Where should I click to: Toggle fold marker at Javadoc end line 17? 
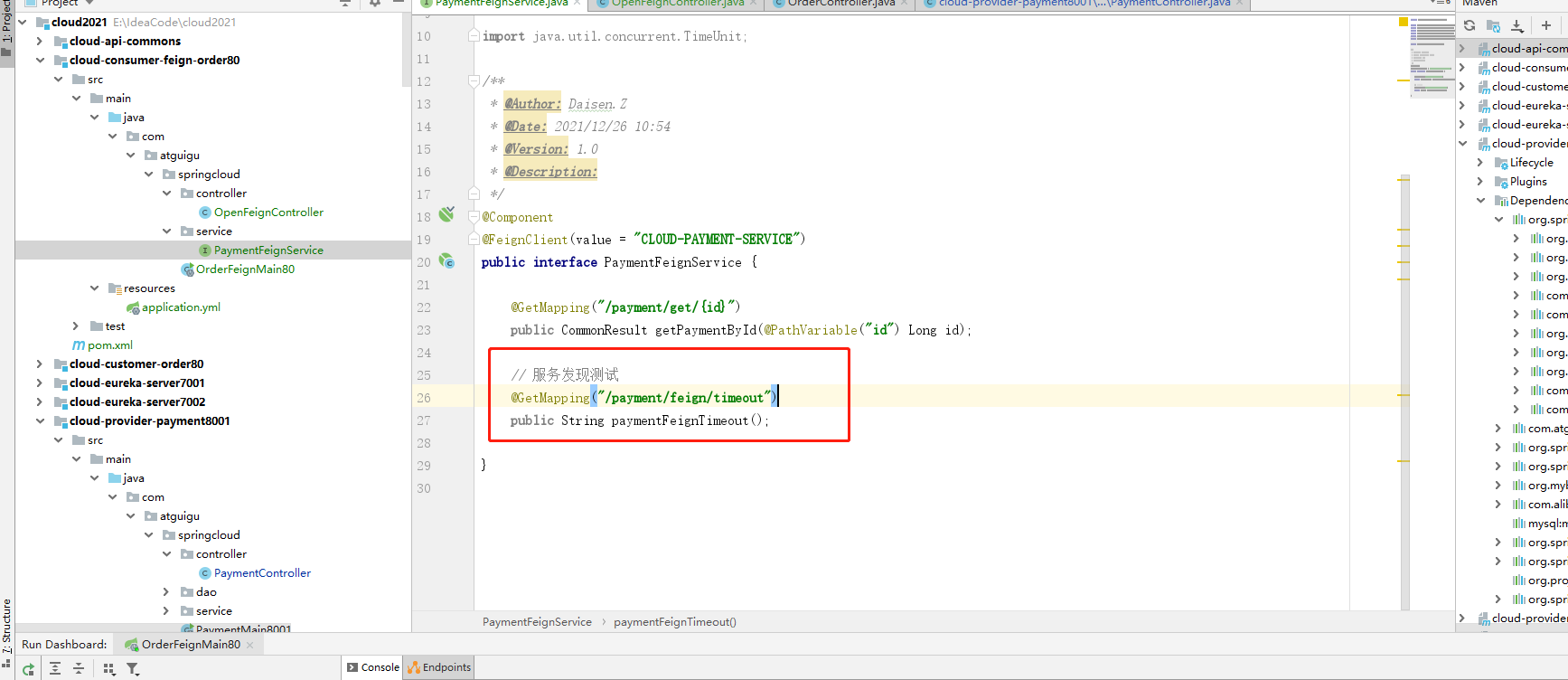(474, 193)
